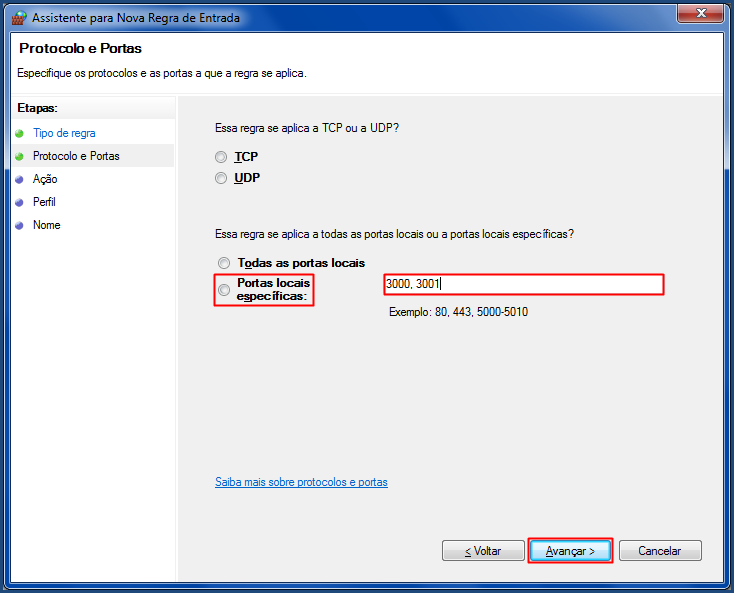The image size is (734, 593).
Task: Click the firewall icon in the title bar
Action: pos(19,18)
